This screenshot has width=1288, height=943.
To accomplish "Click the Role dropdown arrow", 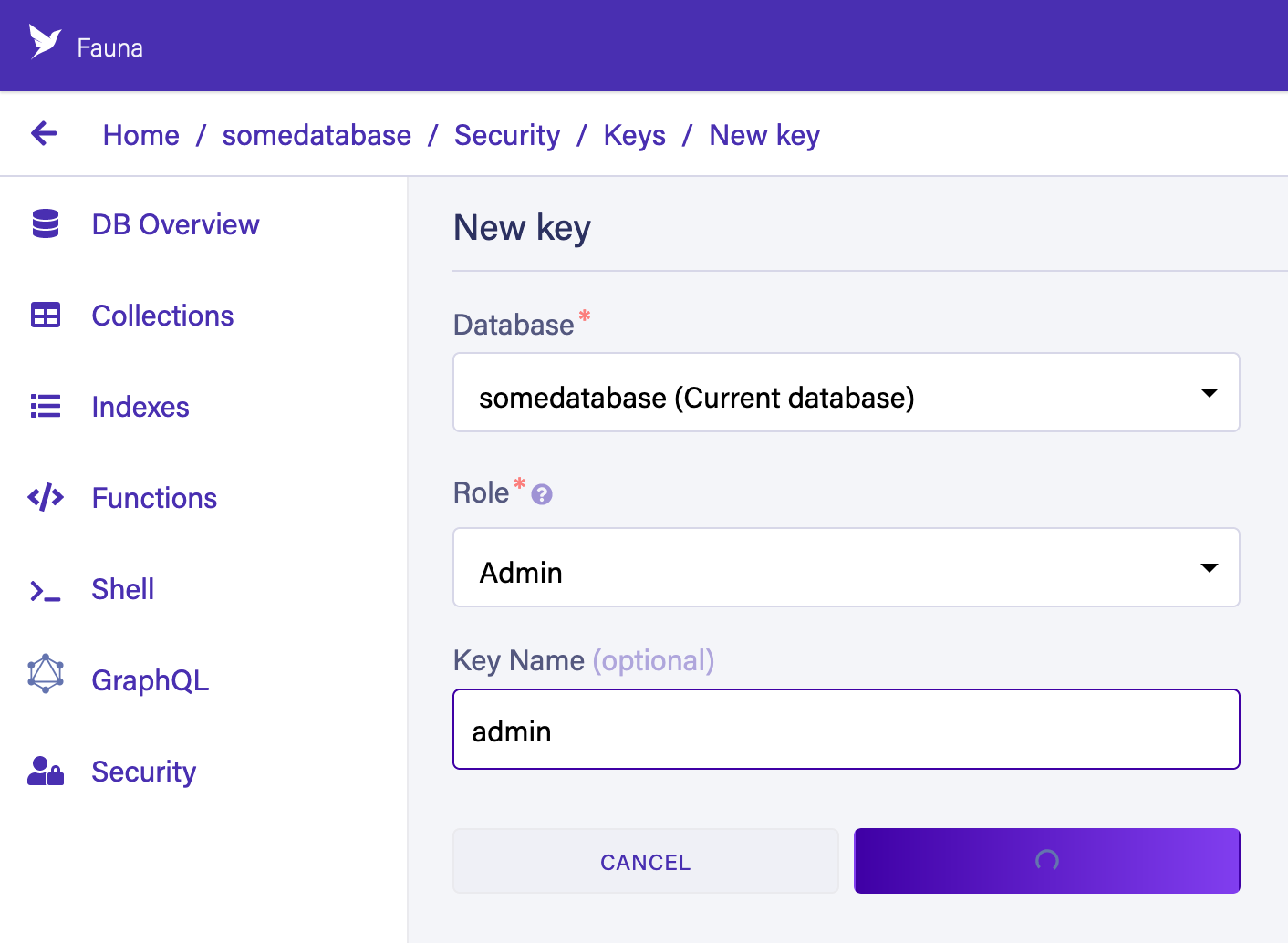I will click(1210, 568).
